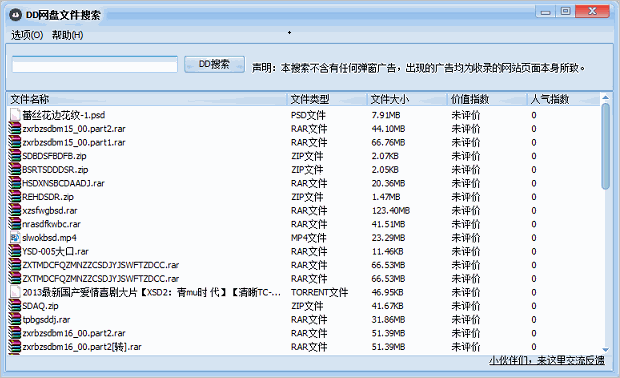Image resolution: width=620 pixels, height=378 pixels.
Task: Focus the search keyword input field
Action: [95, 64]
